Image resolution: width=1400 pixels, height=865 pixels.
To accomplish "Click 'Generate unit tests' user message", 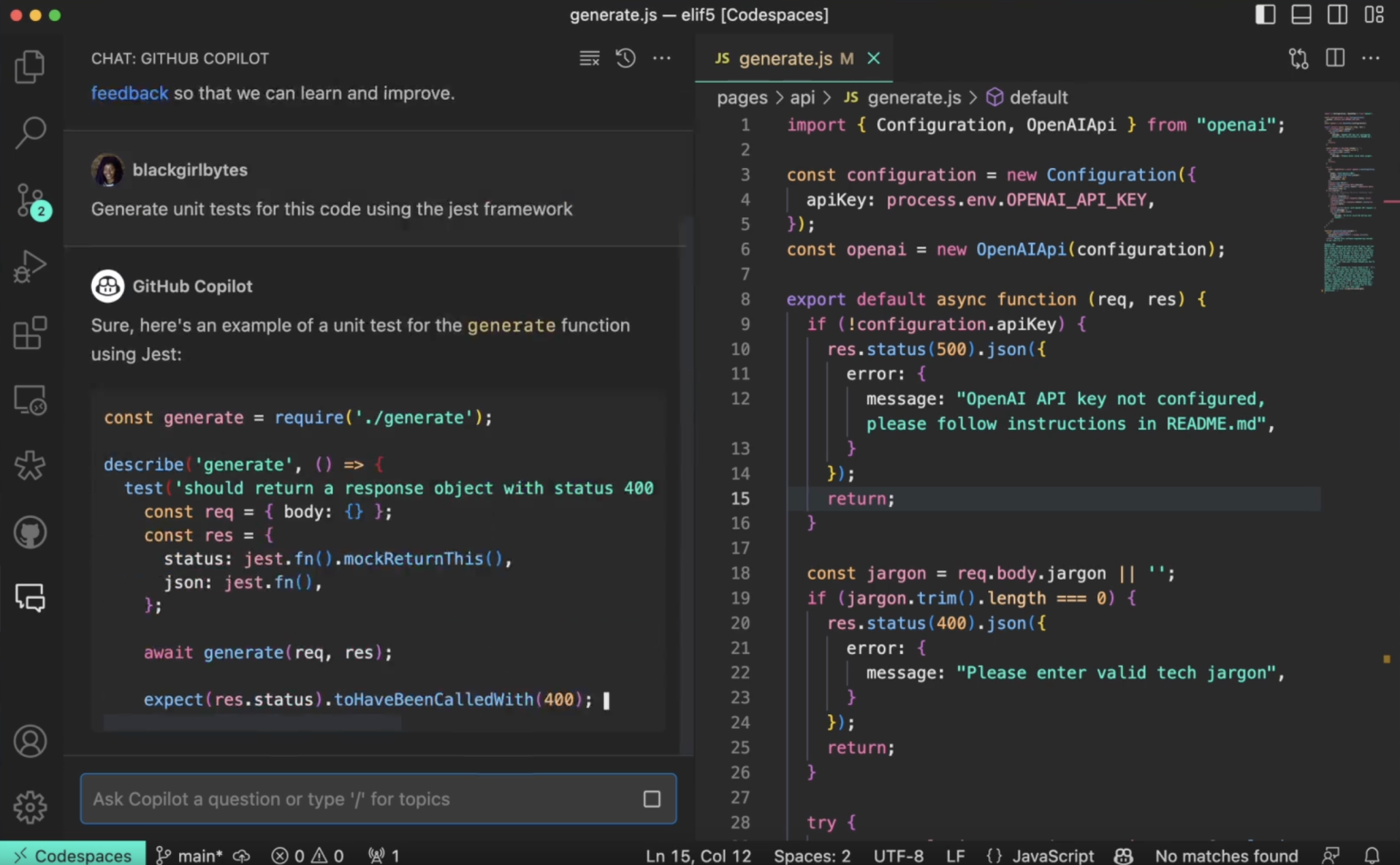I will click(x=332, y=209).
